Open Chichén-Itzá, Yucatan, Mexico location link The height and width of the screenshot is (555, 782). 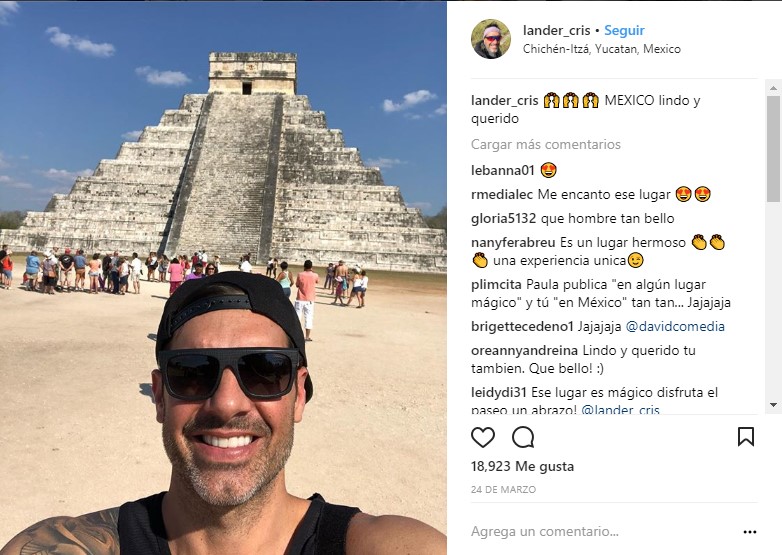coord(601,49)
